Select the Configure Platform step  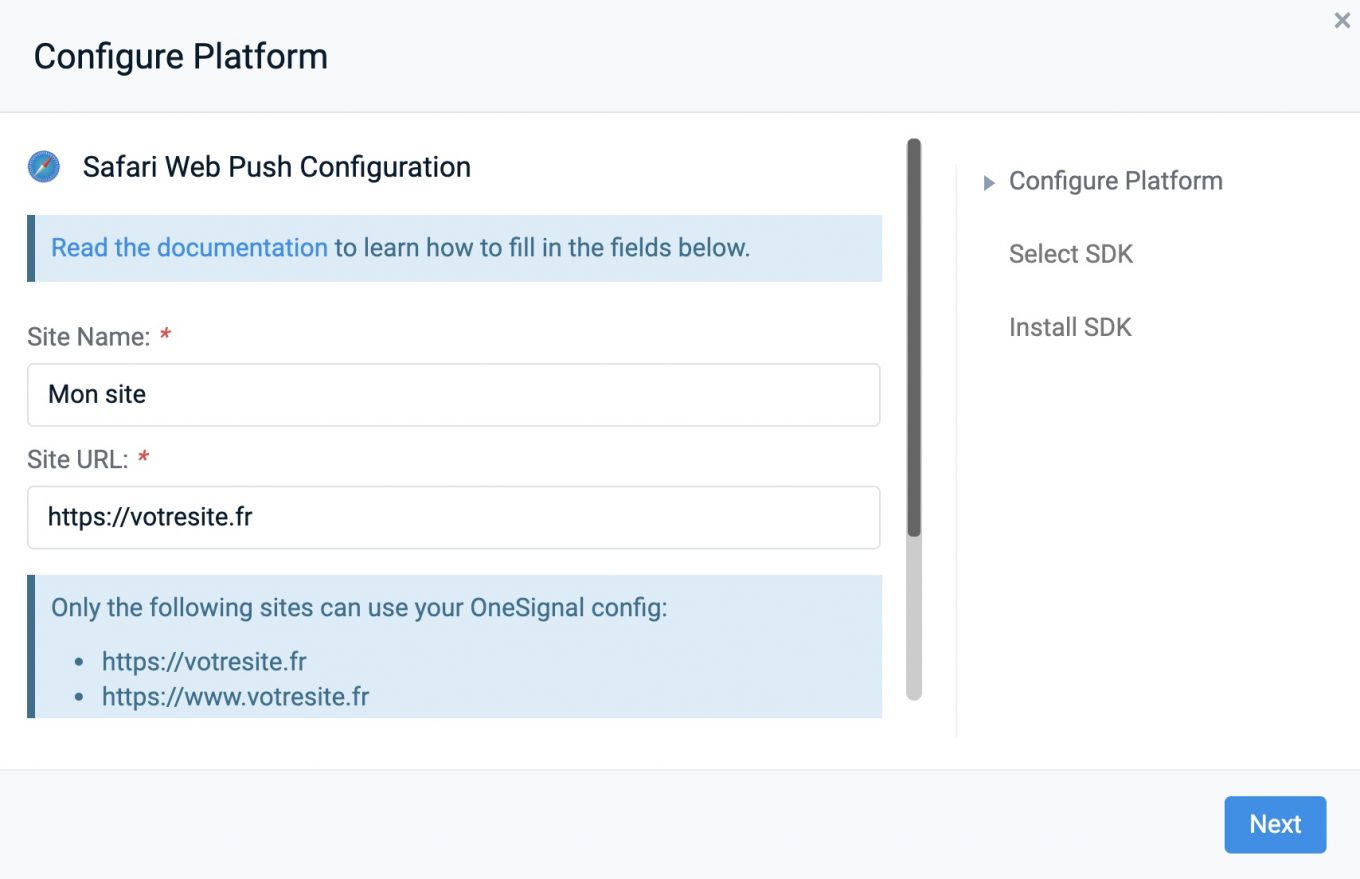pos(1115,181)
